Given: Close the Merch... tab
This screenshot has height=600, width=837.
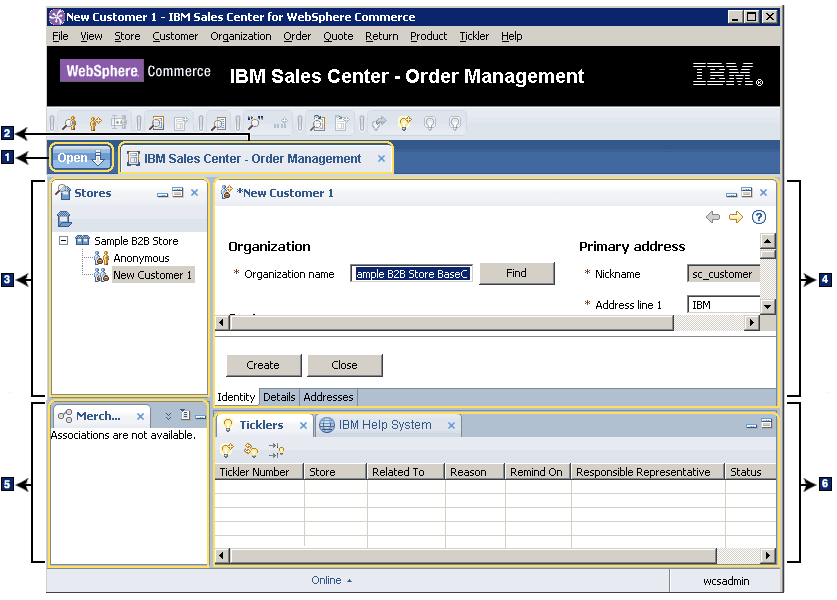Looking at the screenshot, I should (x=140, y=416).
